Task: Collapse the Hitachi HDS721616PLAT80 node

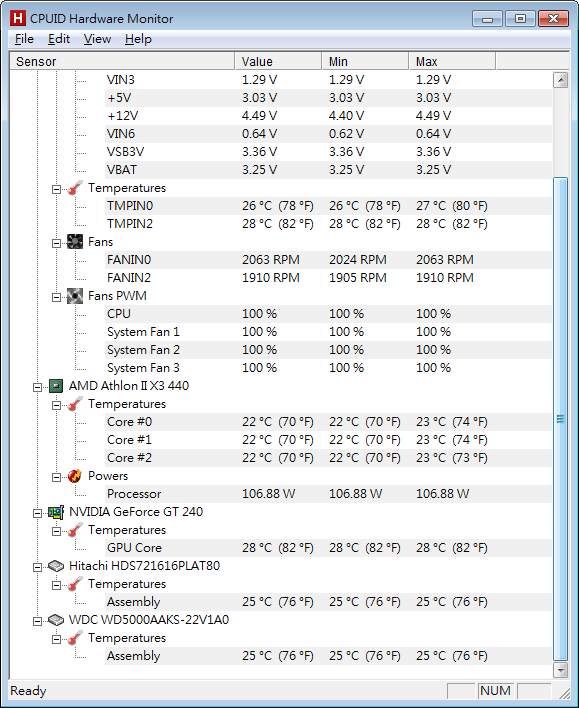Action: (37, 568)
